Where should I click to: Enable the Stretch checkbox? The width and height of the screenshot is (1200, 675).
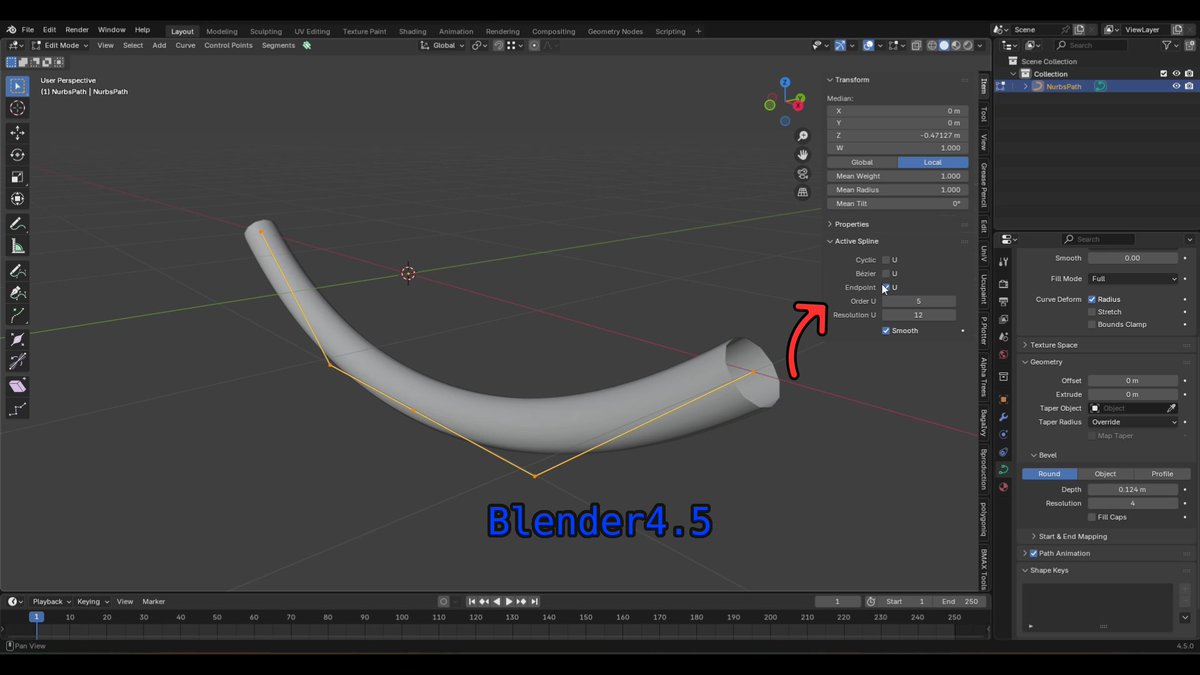pos(1091,312)
